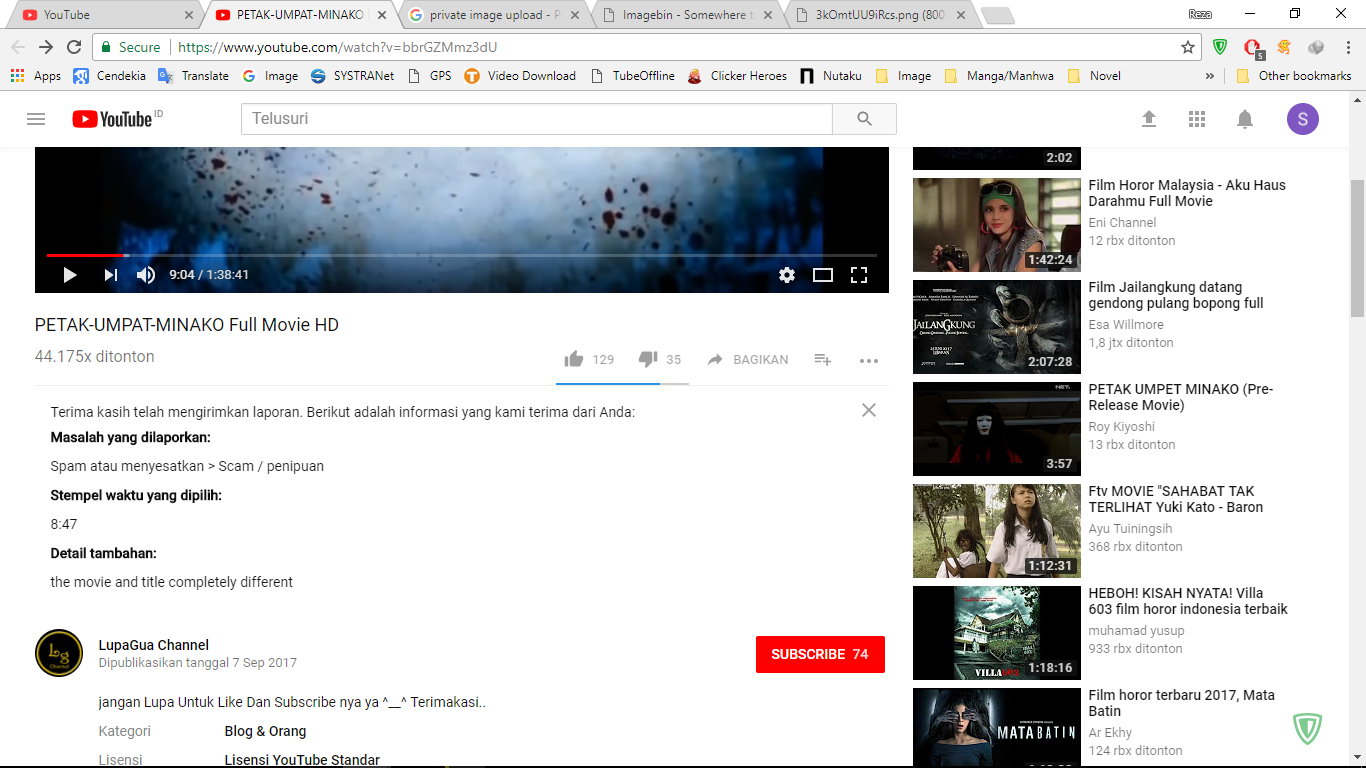Go forward in browser history

point(46,47)
